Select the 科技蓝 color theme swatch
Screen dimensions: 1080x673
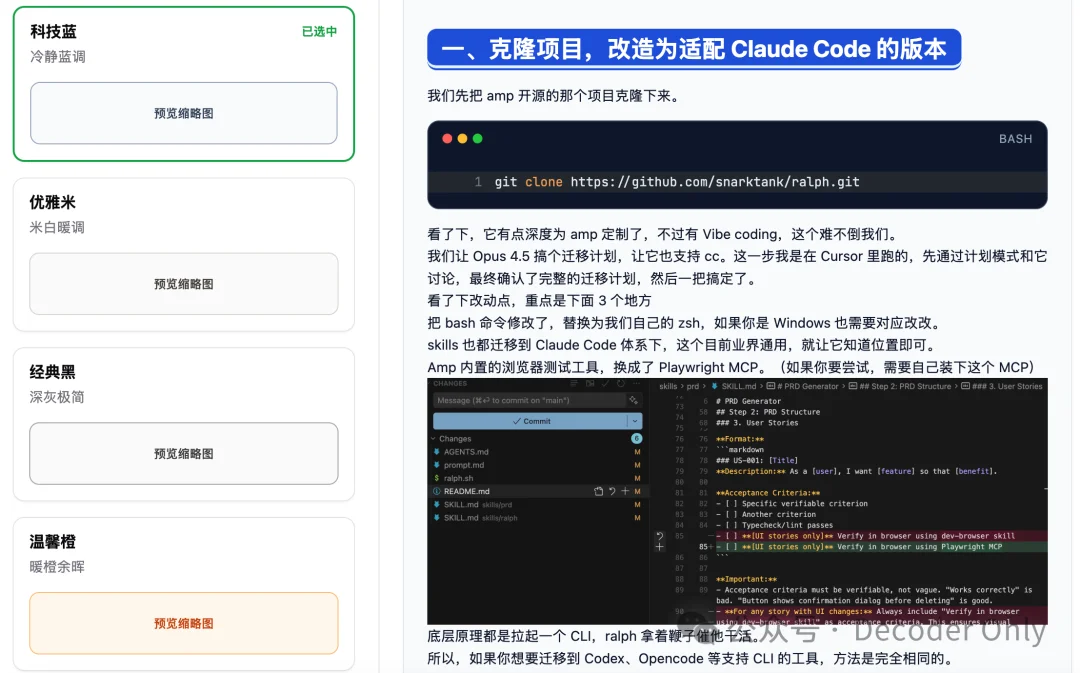(x=183, y=82)
